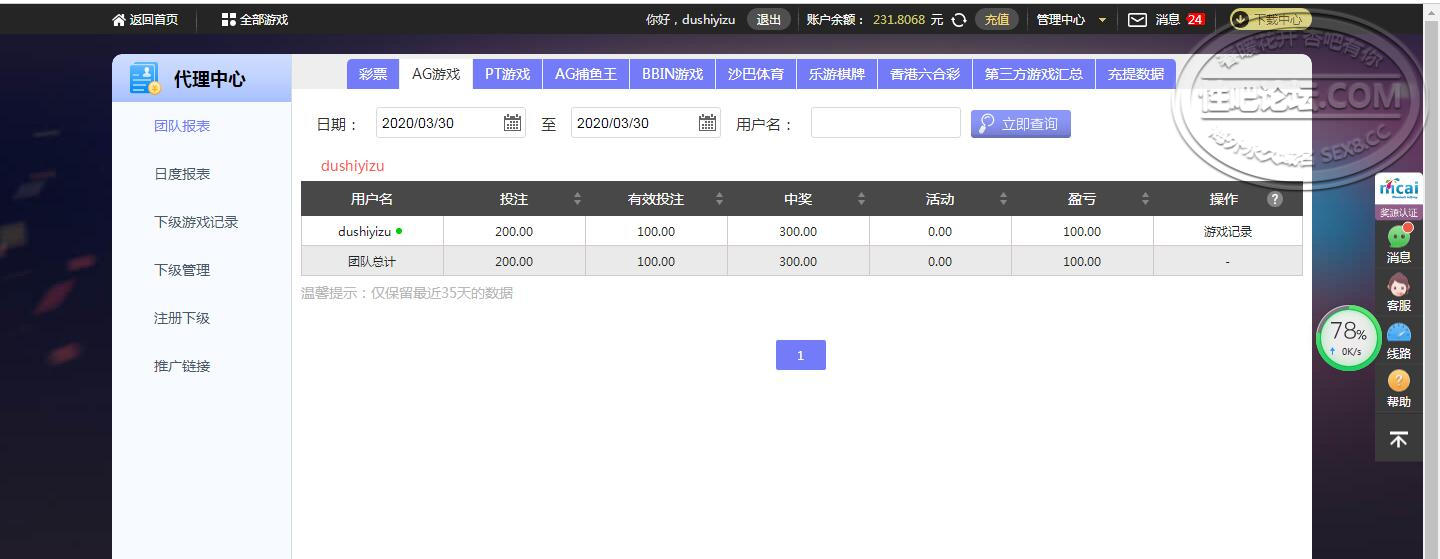The width and height of the screenshot is (1440, 559).
Task: Open the messages envelope icon
Action: [x=1137, y=20]
